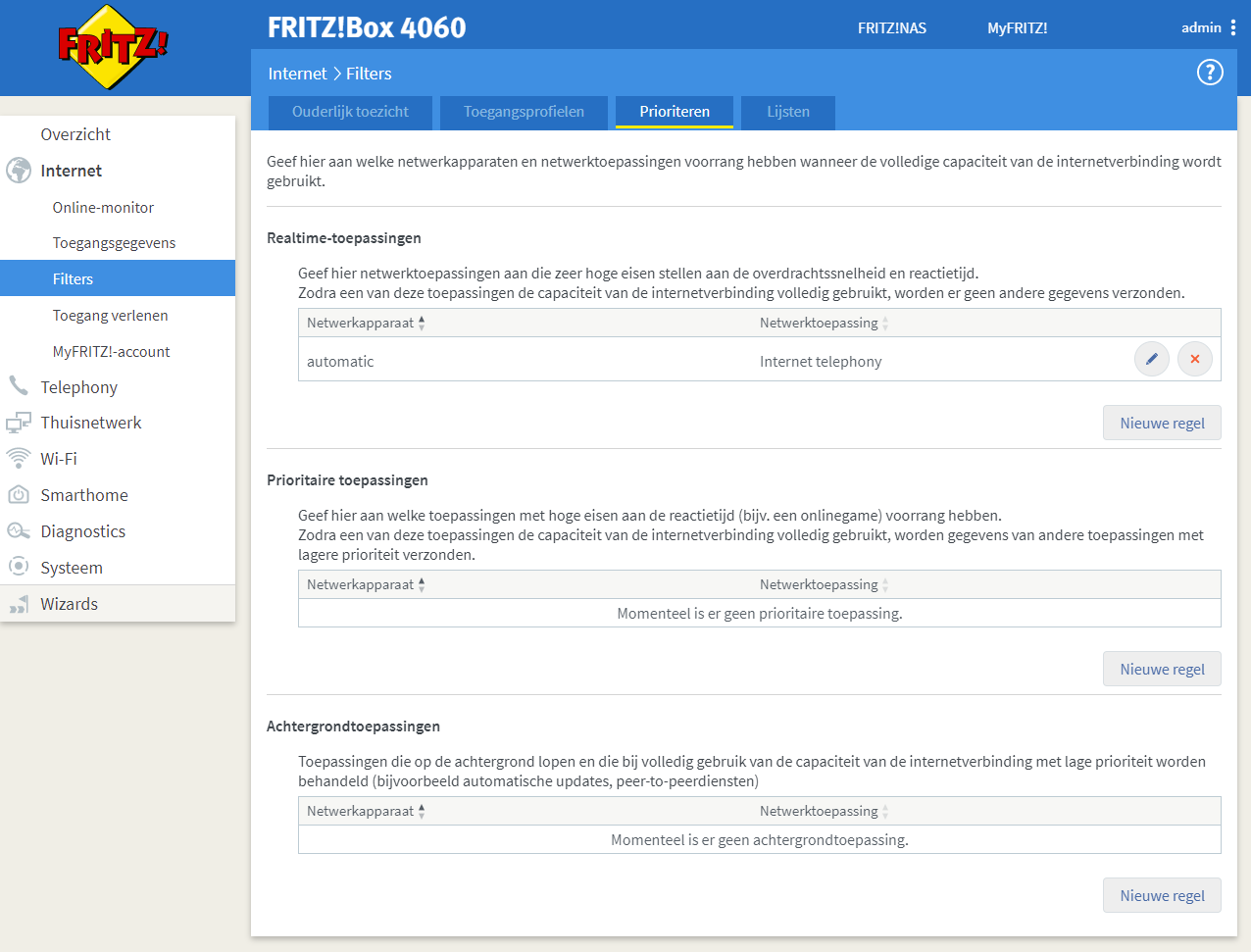Switch to the Toegangsprofielen tab

coord(524,112)
